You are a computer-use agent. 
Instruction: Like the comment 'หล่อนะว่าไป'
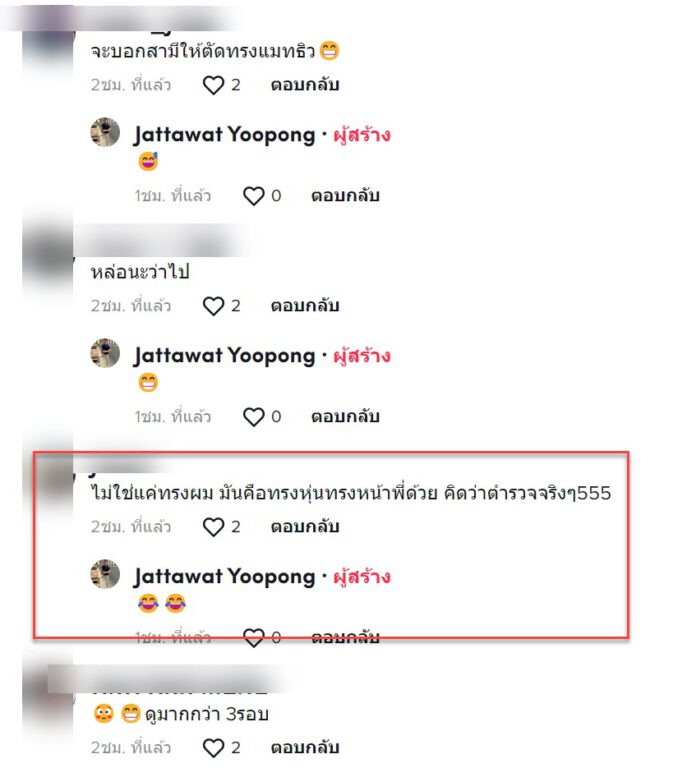(213, 307)
